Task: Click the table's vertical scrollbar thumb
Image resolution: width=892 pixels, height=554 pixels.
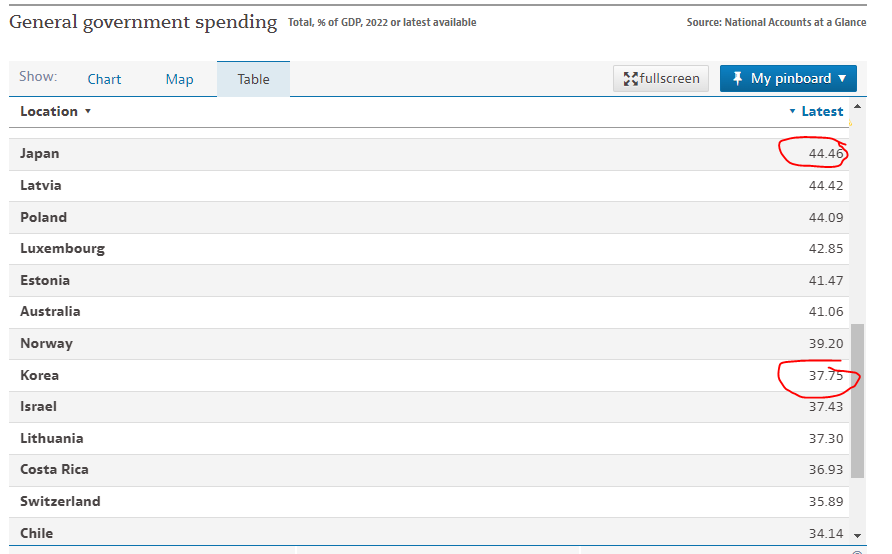Action: [x=857, y=401]
